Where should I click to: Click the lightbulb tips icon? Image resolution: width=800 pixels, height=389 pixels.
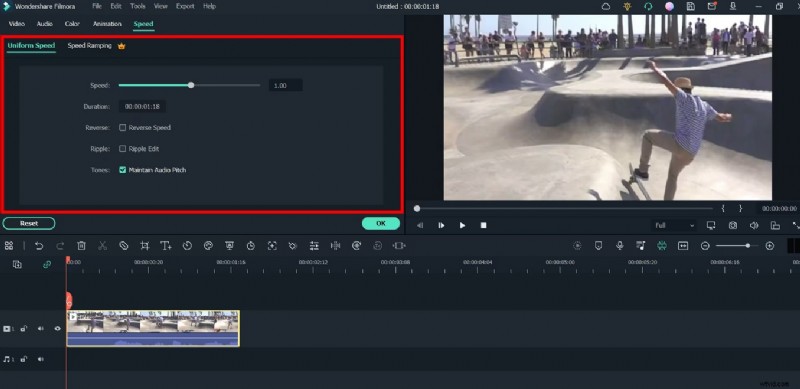(x=627, y=7)
